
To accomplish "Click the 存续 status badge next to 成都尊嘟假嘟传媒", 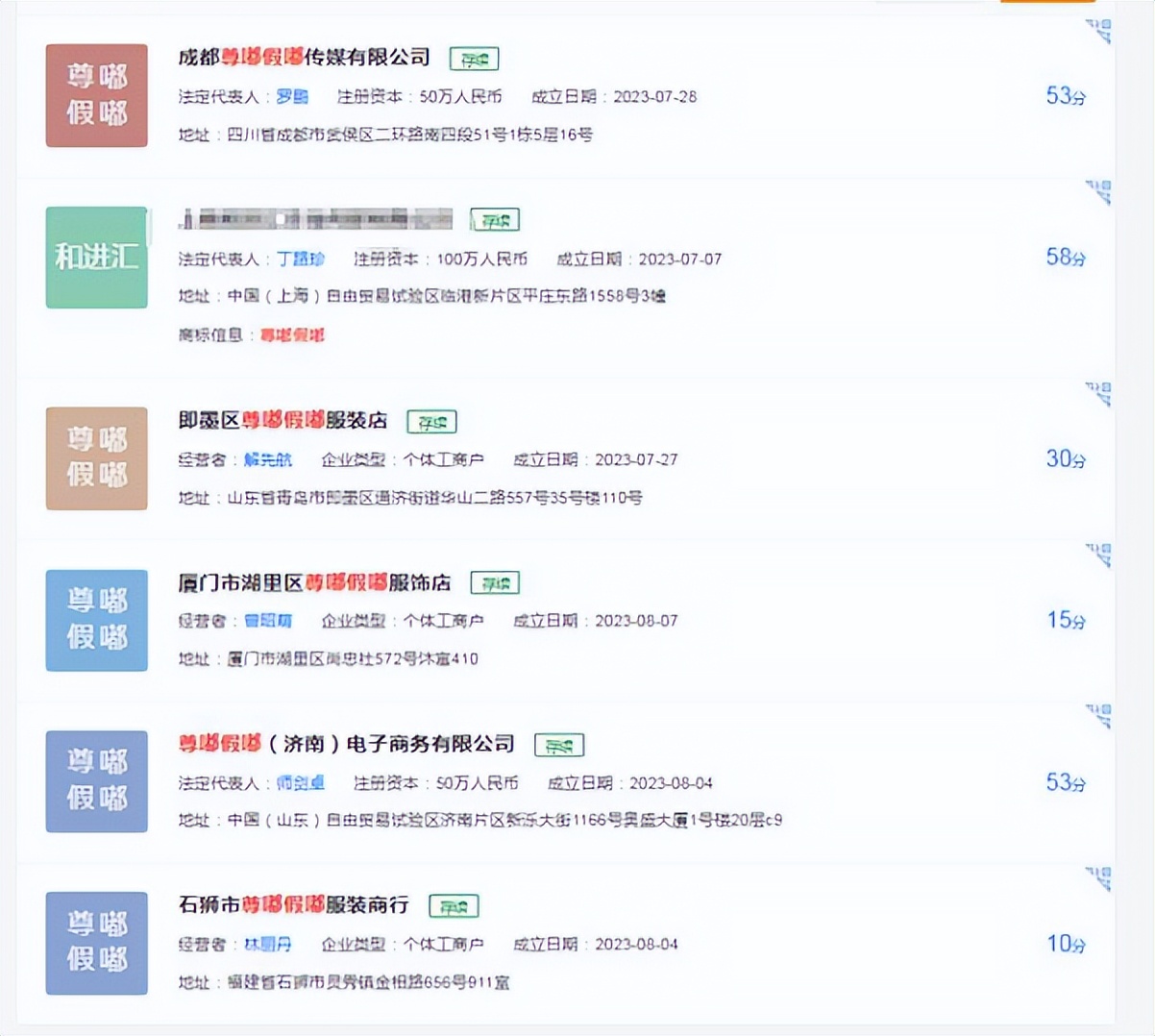I will (475, 58).
